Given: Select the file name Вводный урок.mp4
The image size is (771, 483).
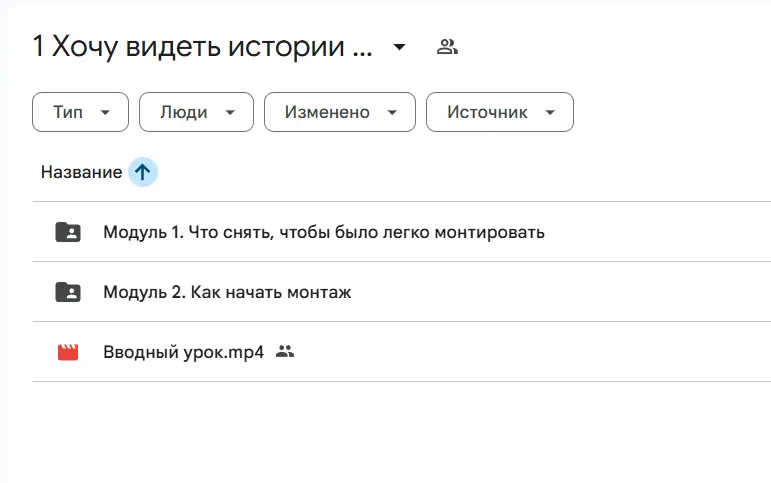Looking at the screenshot, I should click(x=183, y=352).
